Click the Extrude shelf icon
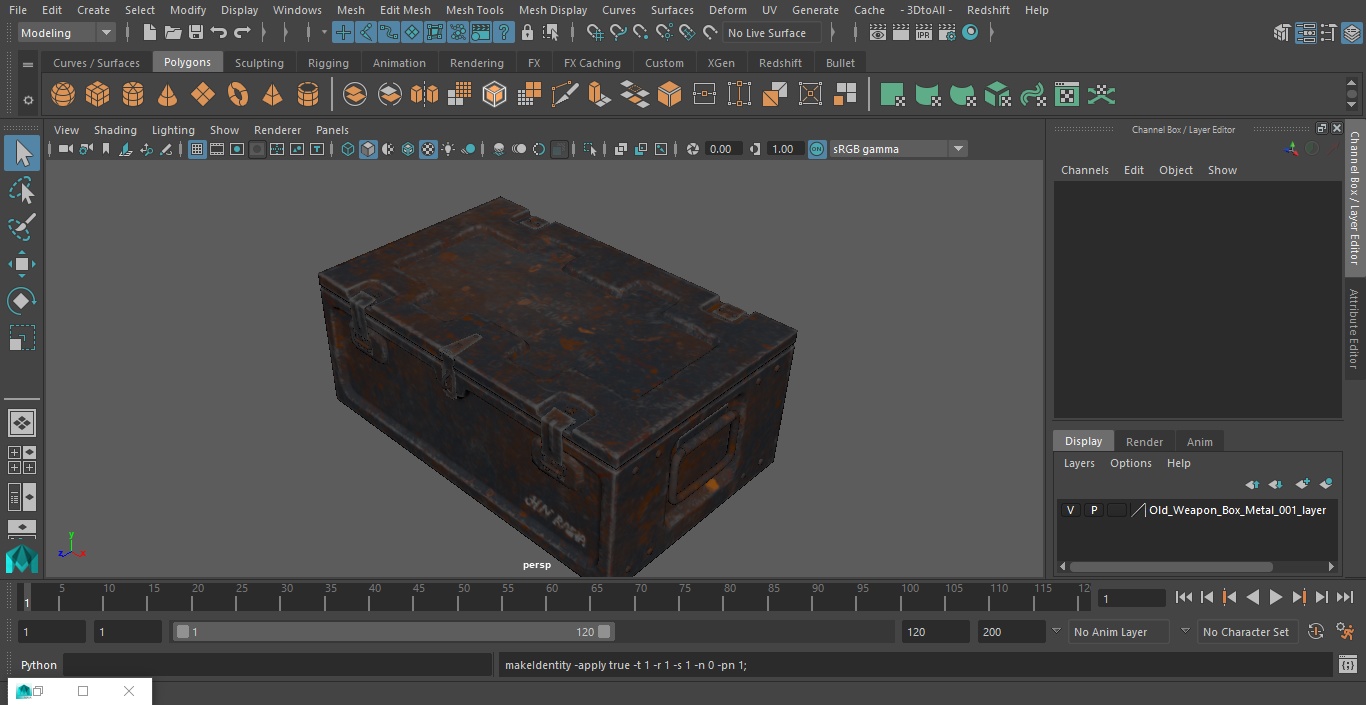1366x705 pixels. point(599,95)
